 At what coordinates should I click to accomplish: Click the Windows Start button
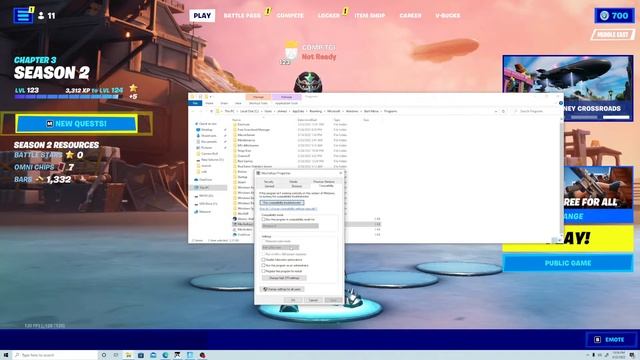tap(6, 355)
